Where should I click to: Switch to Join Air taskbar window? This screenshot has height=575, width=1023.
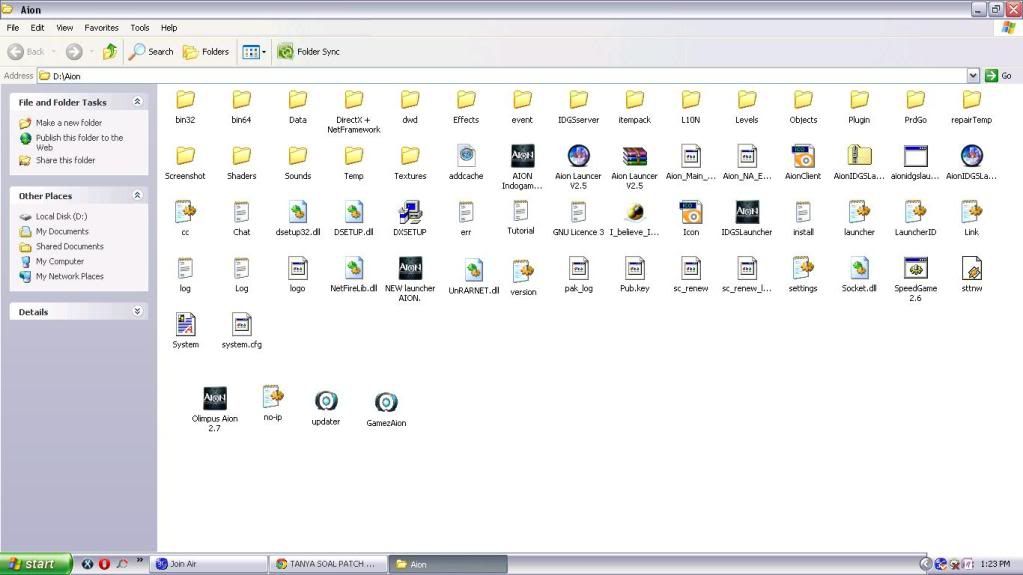(209, 564)
